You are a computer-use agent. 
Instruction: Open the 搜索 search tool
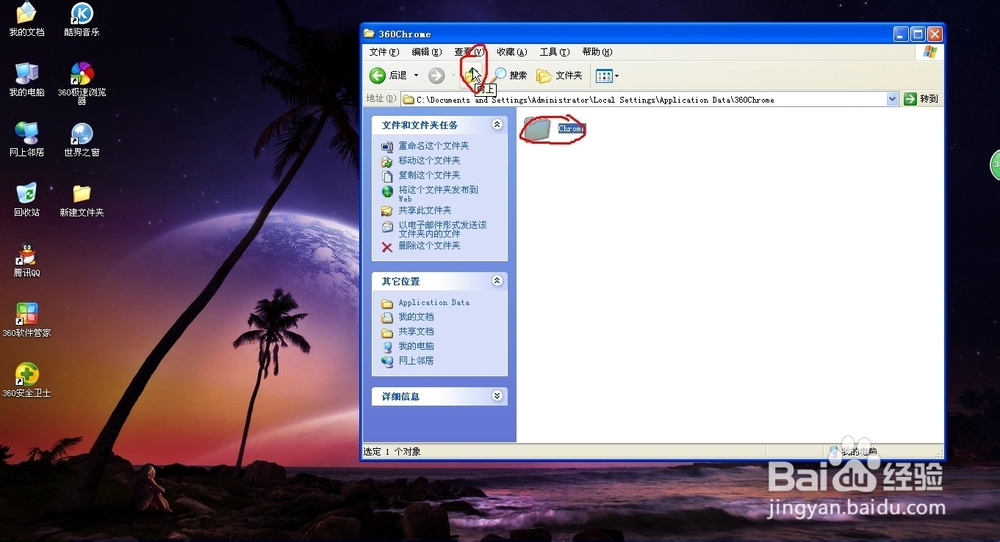(x=511, y=75)
